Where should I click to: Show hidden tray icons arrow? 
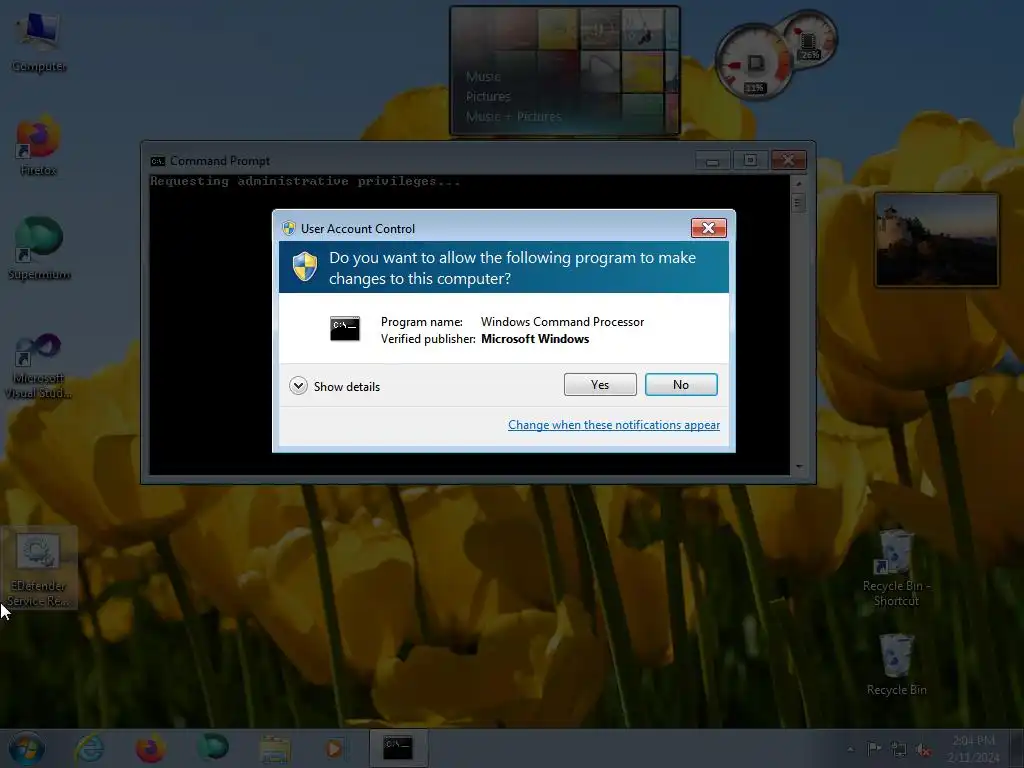click(850, 749)
